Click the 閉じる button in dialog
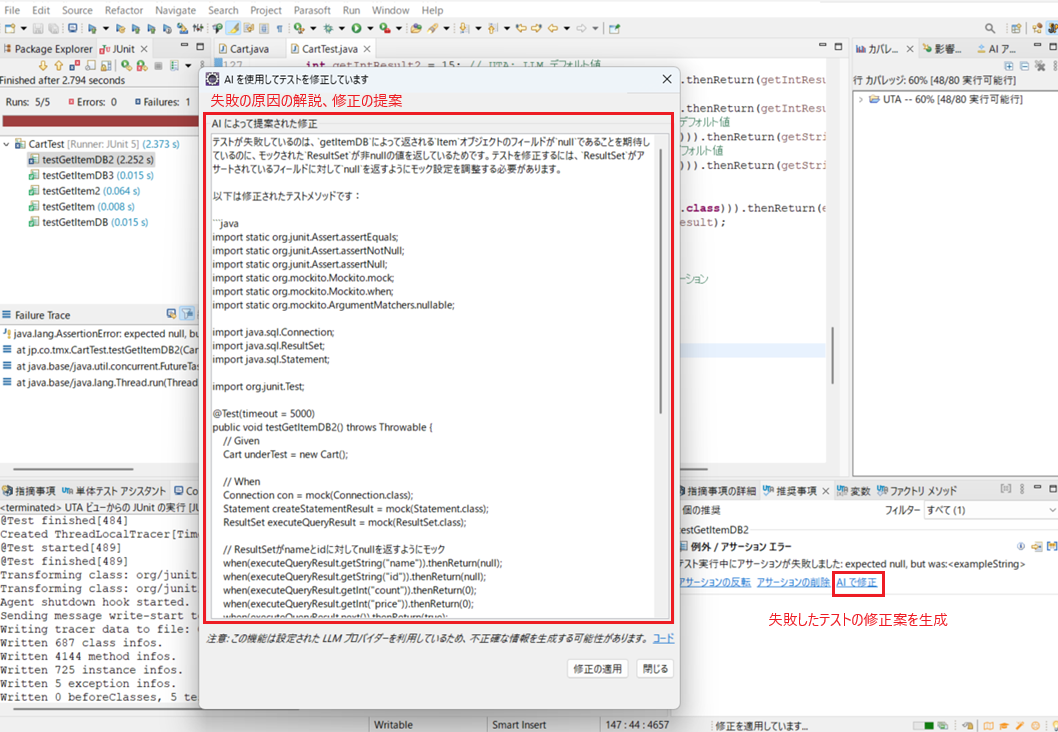The width and height of the screenshot is (1058, 732). (x=655, y=669)
